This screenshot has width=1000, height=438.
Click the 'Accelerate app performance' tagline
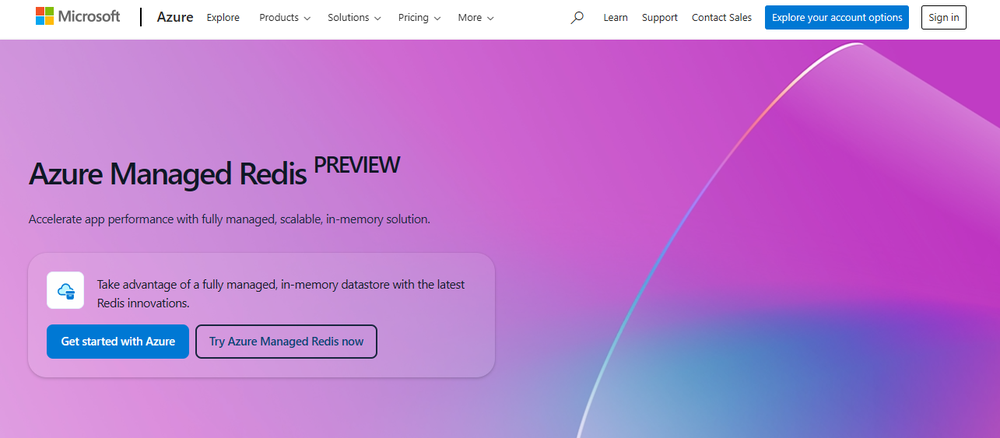tap(230, 219)
